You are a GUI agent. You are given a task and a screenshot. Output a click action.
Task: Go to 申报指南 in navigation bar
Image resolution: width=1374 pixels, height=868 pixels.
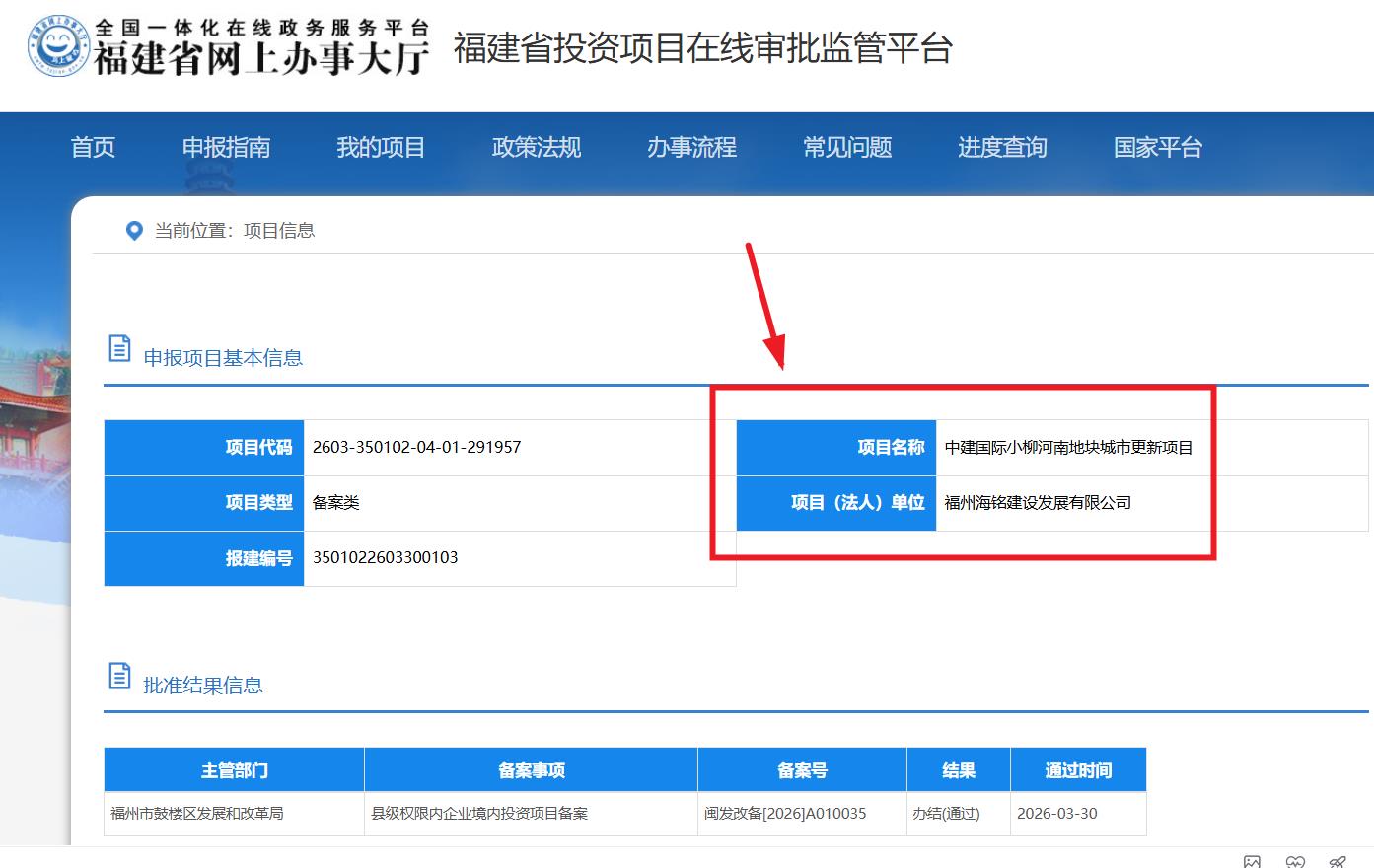[x=226, y=148]
